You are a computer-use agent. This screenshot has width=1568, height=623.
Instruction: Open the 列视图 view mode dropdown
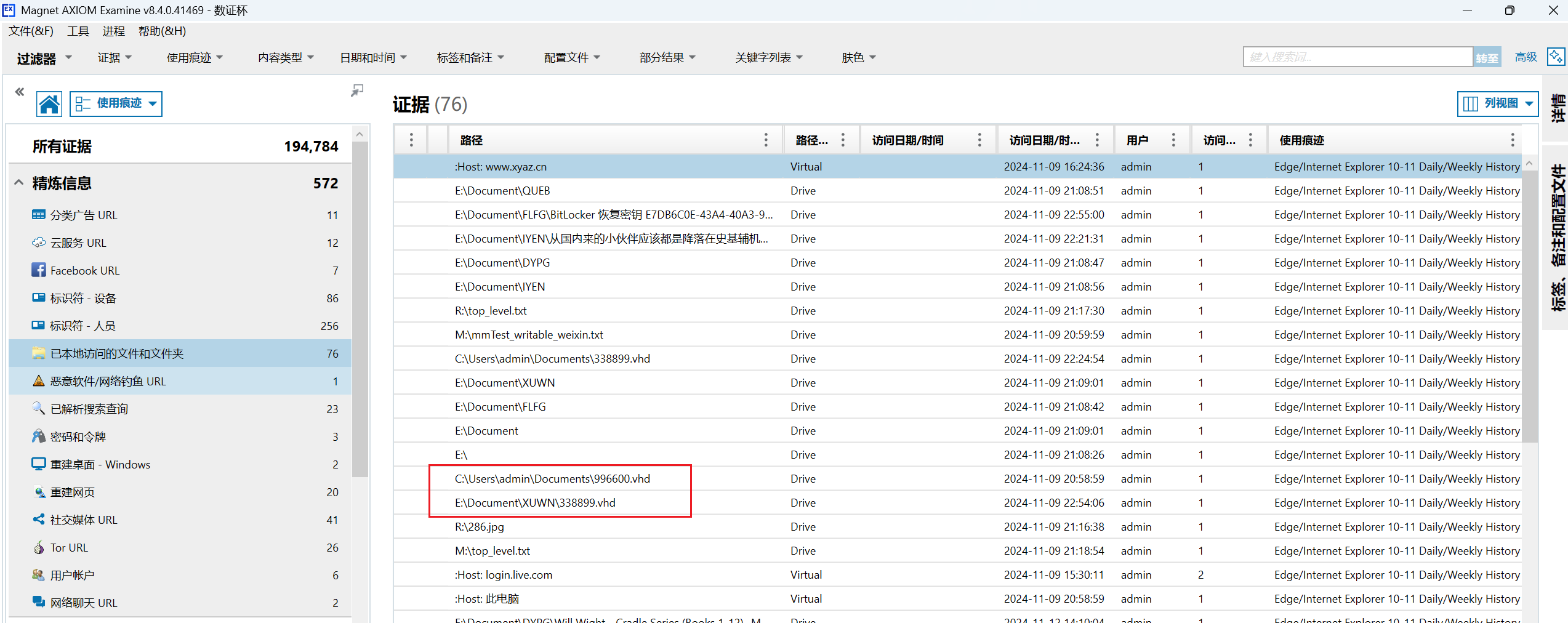click(x=1497, y=103)
